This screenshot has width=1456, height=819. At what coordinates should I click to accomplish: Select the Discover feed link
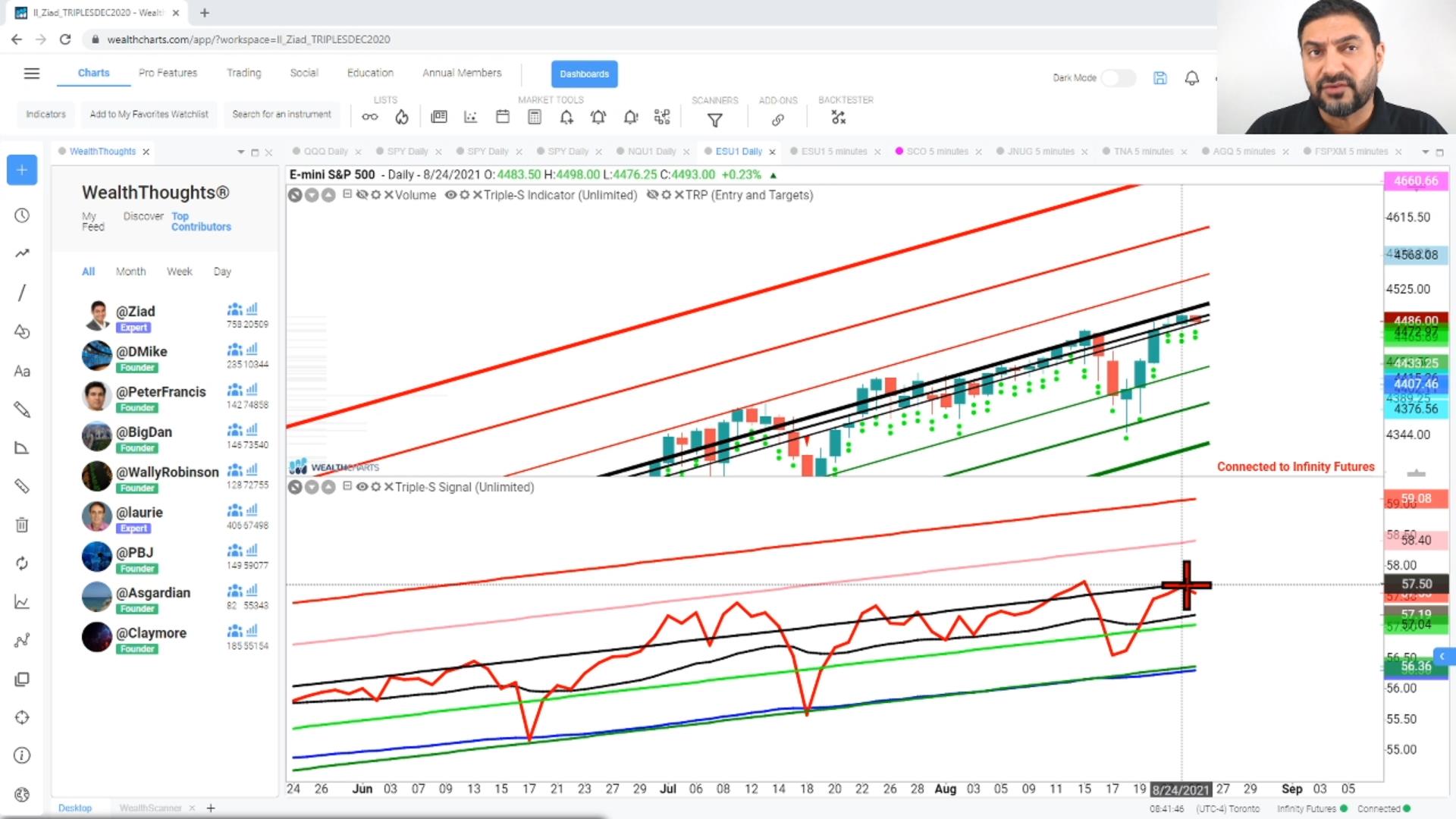143,216
